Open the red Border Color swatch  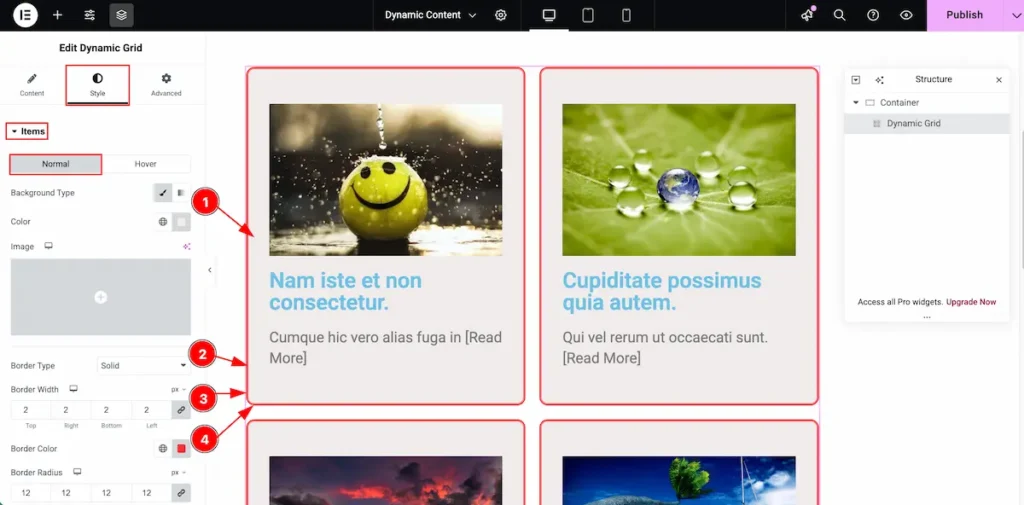pos(181,449)
